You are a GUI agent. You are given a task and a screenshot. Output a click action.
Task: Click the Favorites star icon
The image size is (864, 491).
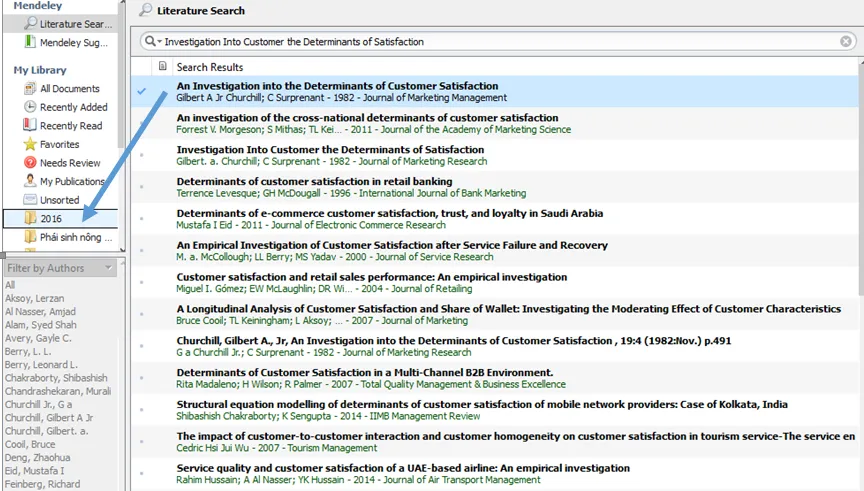(30, 144)
